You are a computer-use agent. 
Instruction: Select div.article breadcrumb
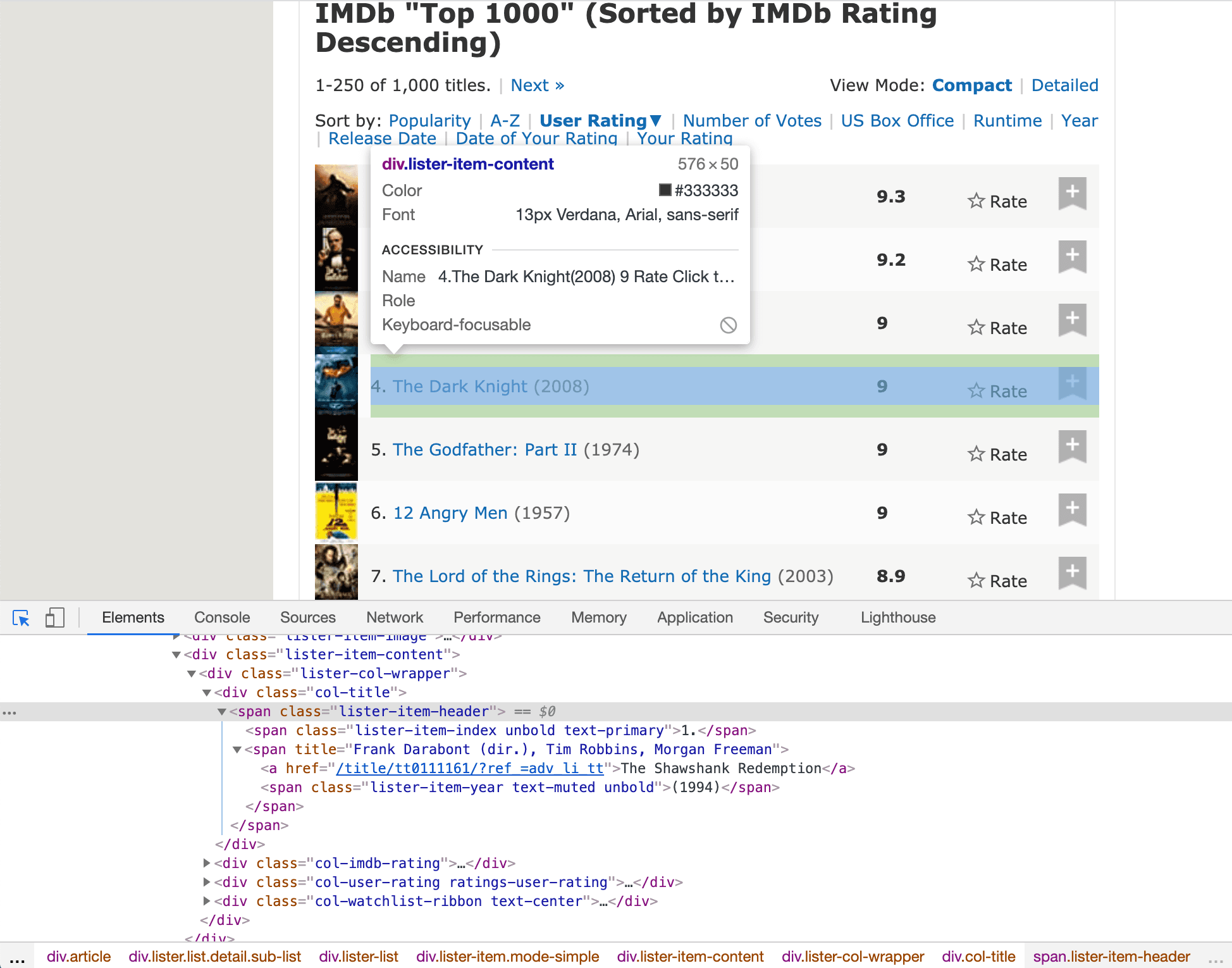click(79, 957)
